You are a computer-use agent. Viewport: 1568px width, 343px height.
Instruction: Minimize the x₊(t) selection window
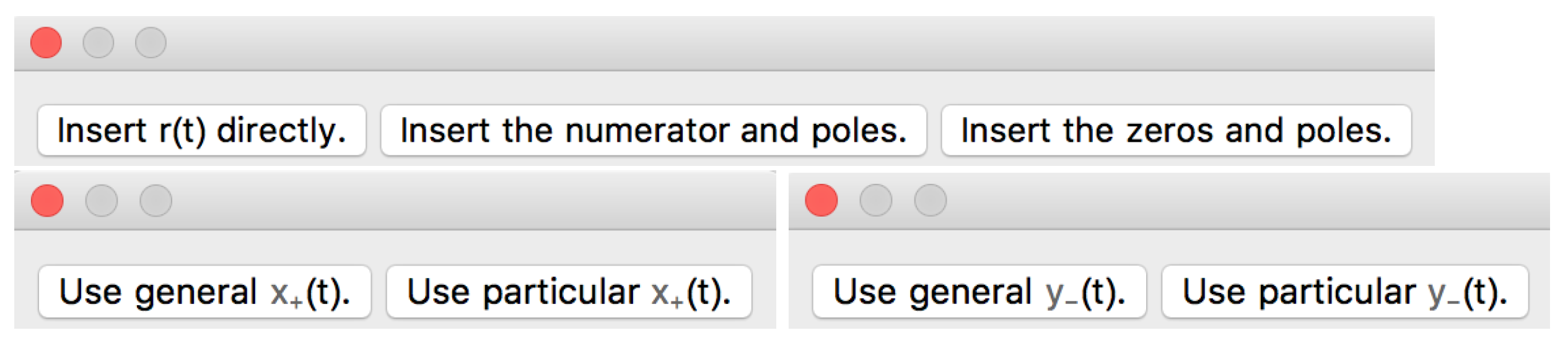pyautogui.click(x=102, y=201)
